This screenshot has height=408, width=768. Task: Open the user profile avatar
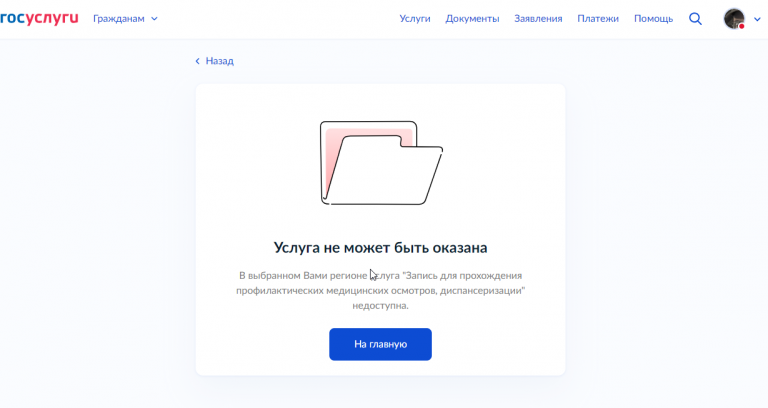(734, 19)
